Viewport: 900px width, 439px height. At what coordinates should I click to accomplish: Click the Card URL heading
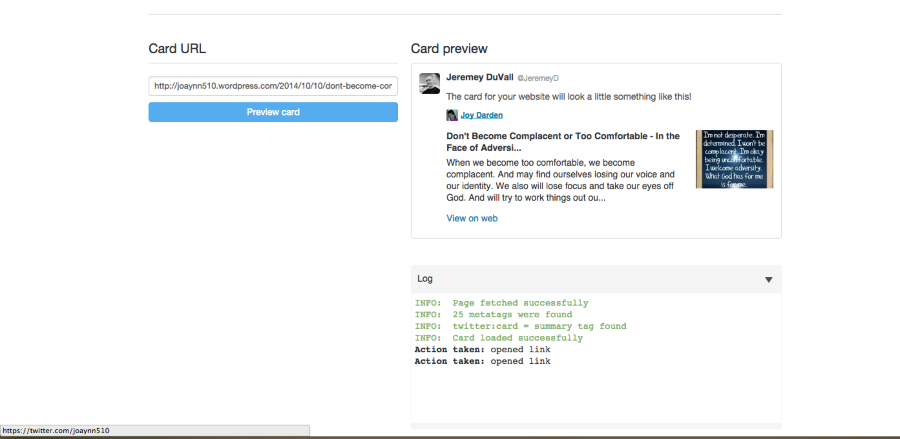click(177, 49)
